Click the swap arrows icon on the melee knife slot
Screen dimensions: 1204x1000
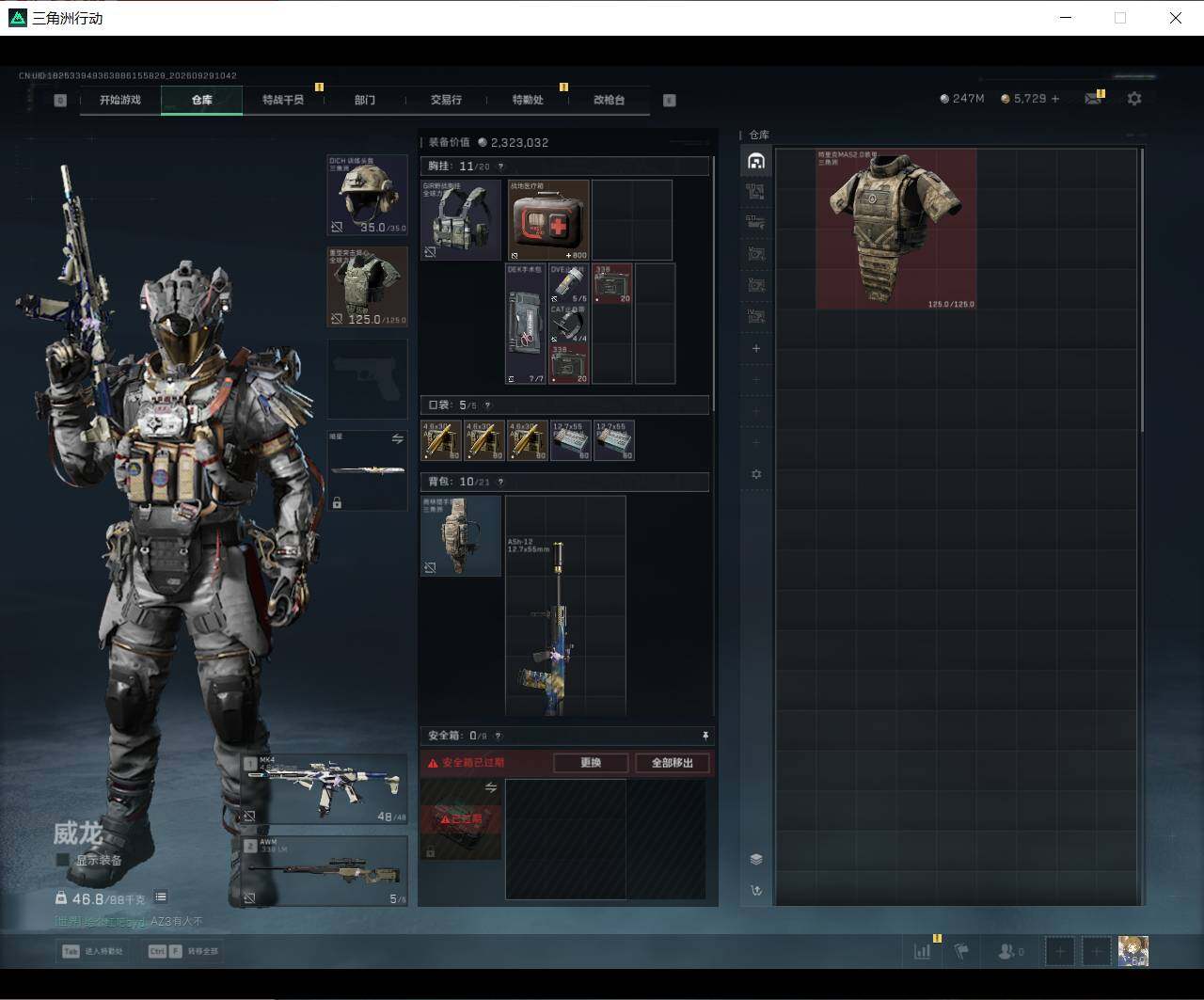click(397, 438)
